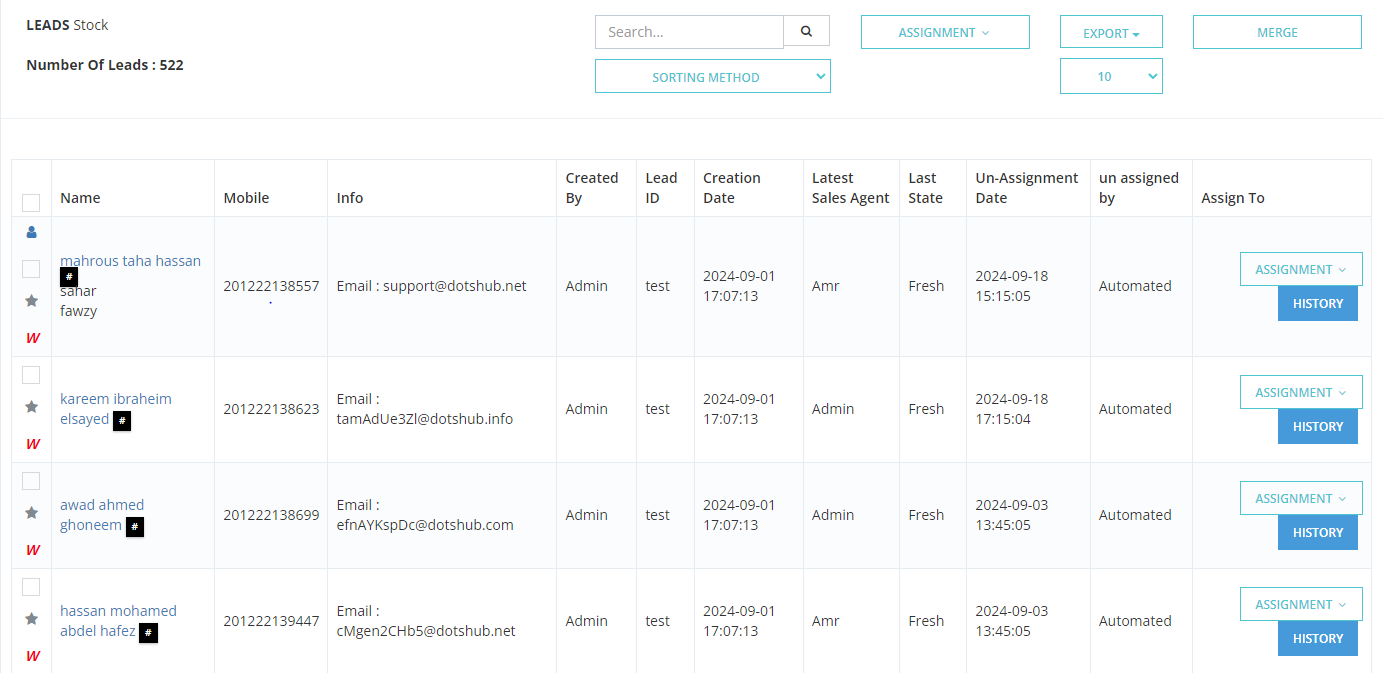1383x673 pixels.
Task: Check the box for kareem ibraheim elsayed row
Action: pos(31,375)
